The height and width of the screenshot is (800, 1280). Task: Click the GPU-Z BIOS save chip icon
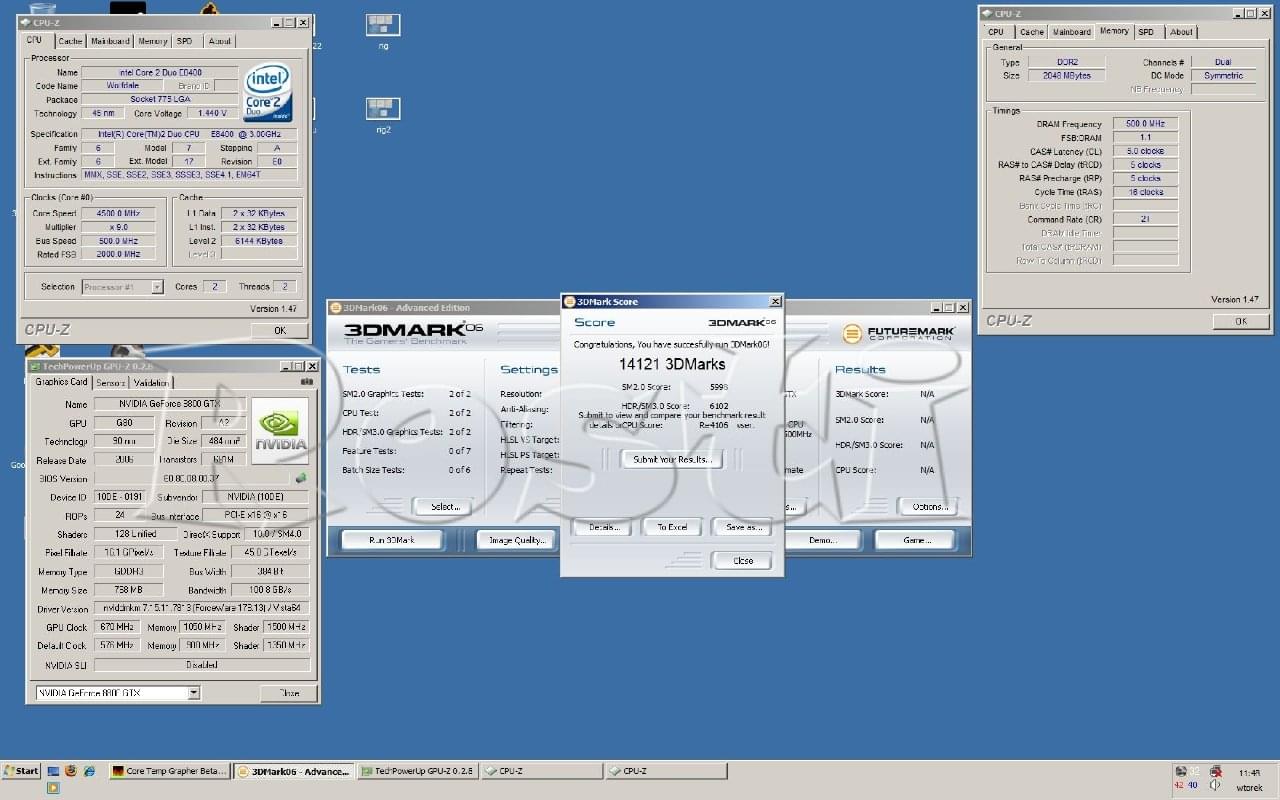302,478
